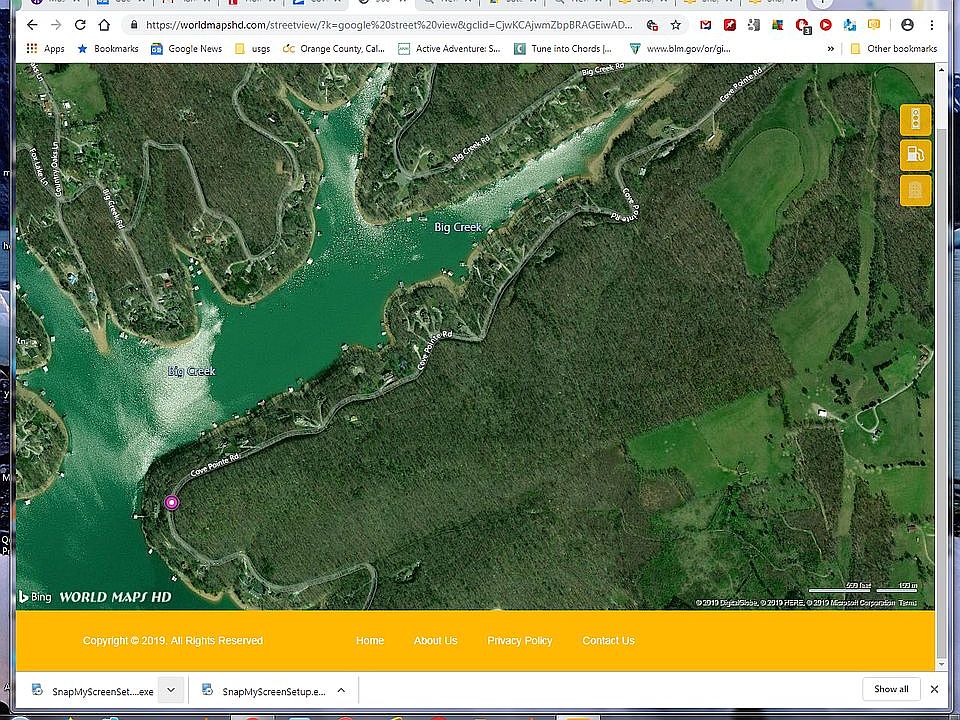Click Show all downloads button
Image resolution: width=960 pixels, height=720 pixels.
click(x=890, y=689)
